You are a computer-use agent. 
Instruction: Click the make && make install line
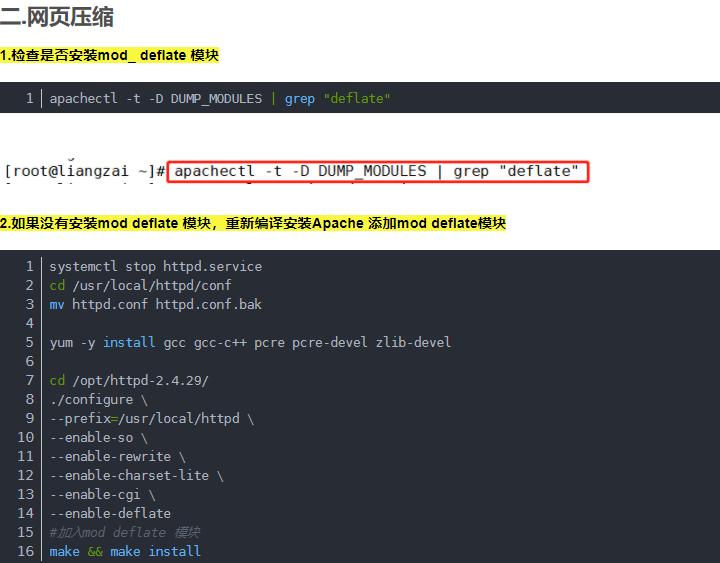tap(125, 551)
